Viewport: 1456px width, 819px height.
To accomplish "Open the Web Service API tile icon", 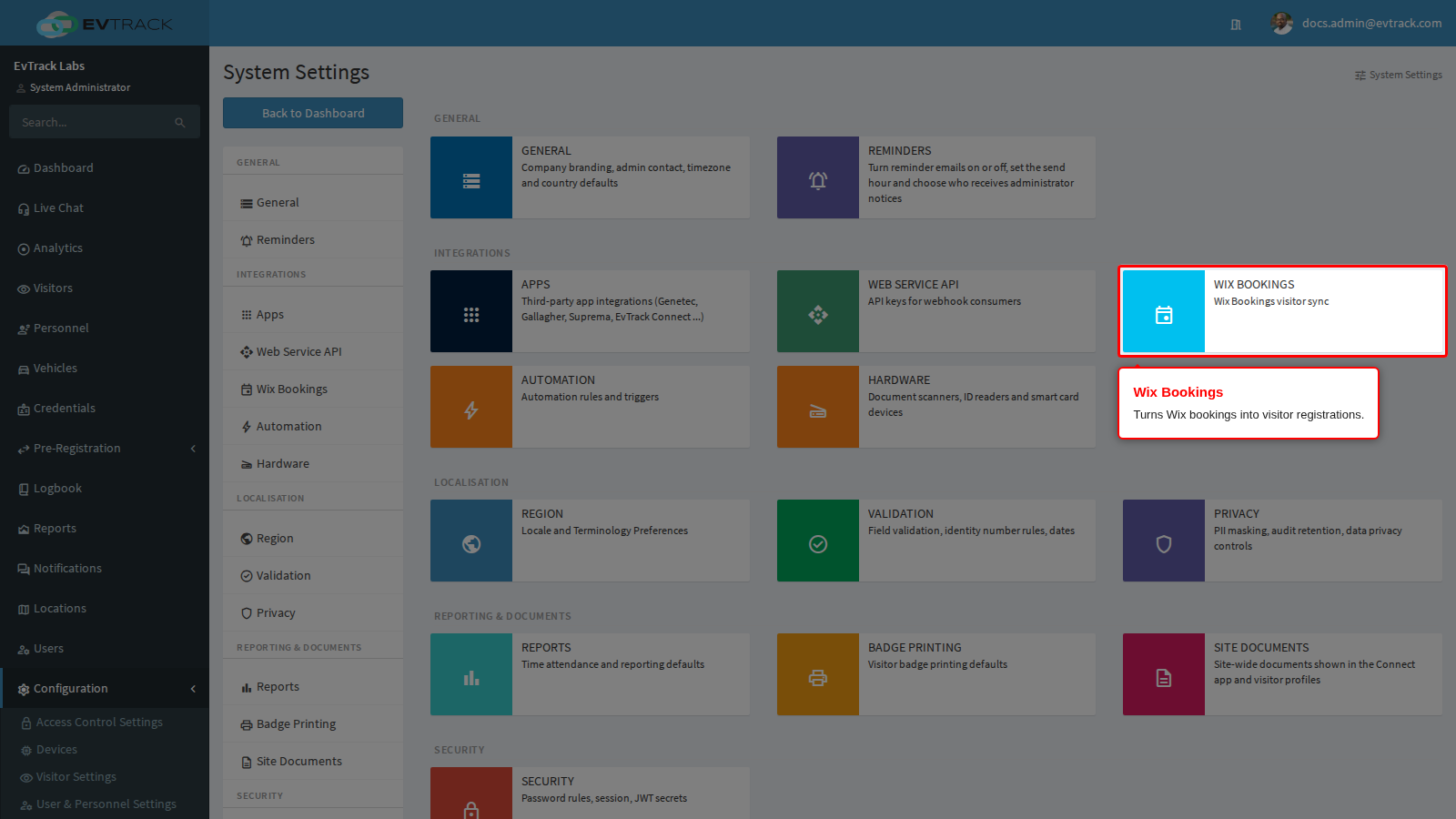I will pyautogui.click(x=818, y=311).
